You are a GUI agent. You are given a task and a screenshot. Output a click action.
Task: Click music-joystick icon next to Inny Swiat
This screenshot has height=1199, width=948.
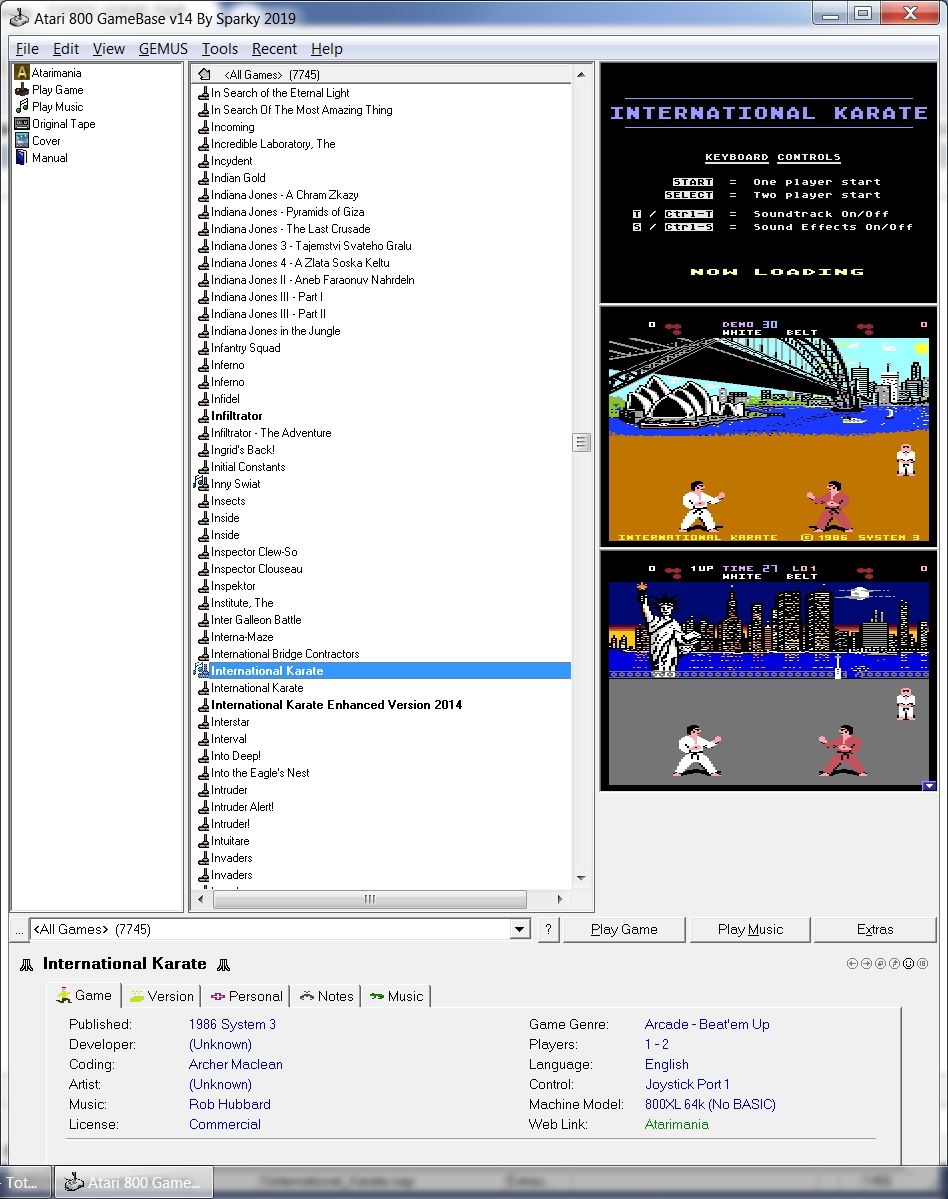tap(202, 483)
